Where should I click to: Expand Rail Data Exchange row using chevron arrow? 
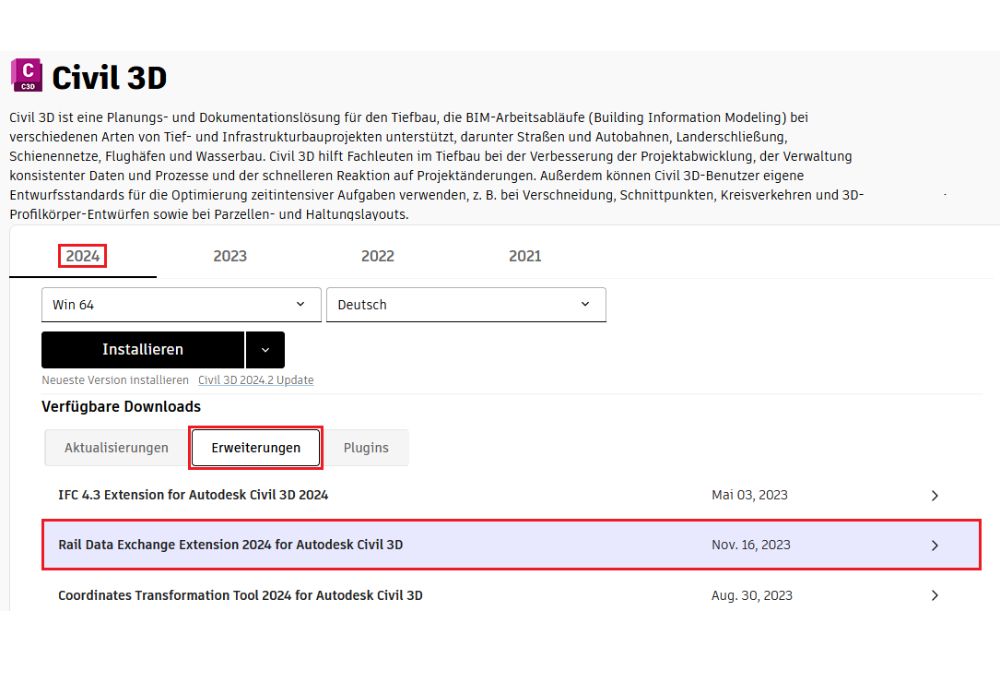pos(935,545)
